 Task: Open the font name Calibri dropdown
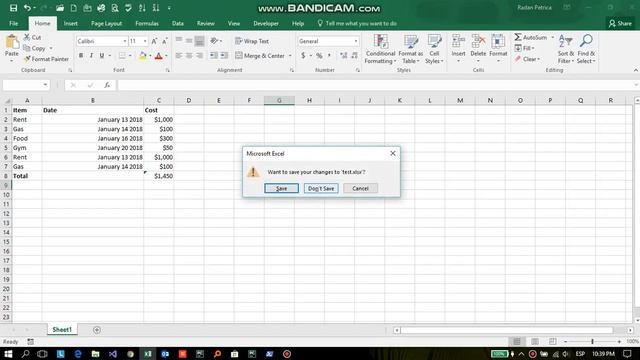pyautogui.click(x=124, y=41)
